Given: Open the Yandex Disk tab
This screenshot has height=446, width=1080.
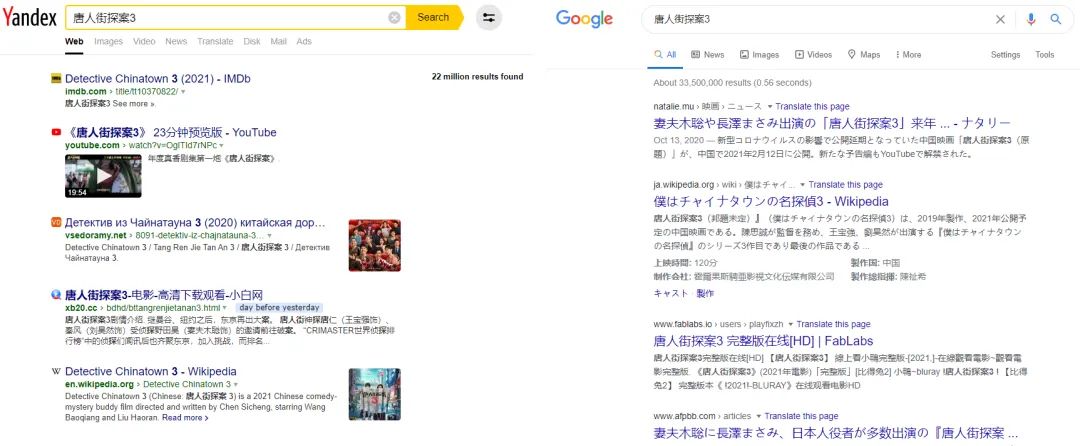Looking at the screenshot, I should pos(252,41).
